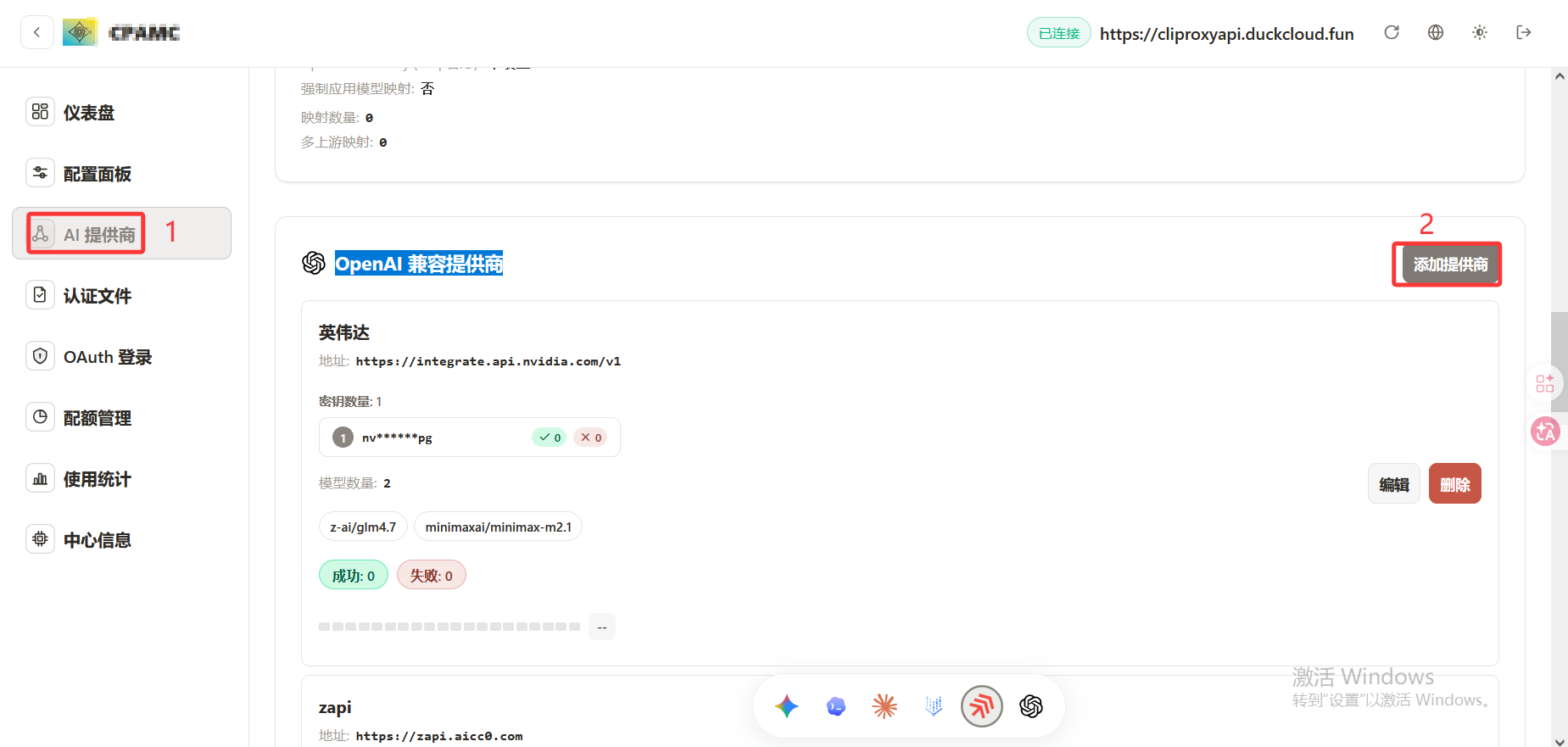Select the OpenAI icon in floating bar
Viewport: 1568px width, 747px height.
1031,706
